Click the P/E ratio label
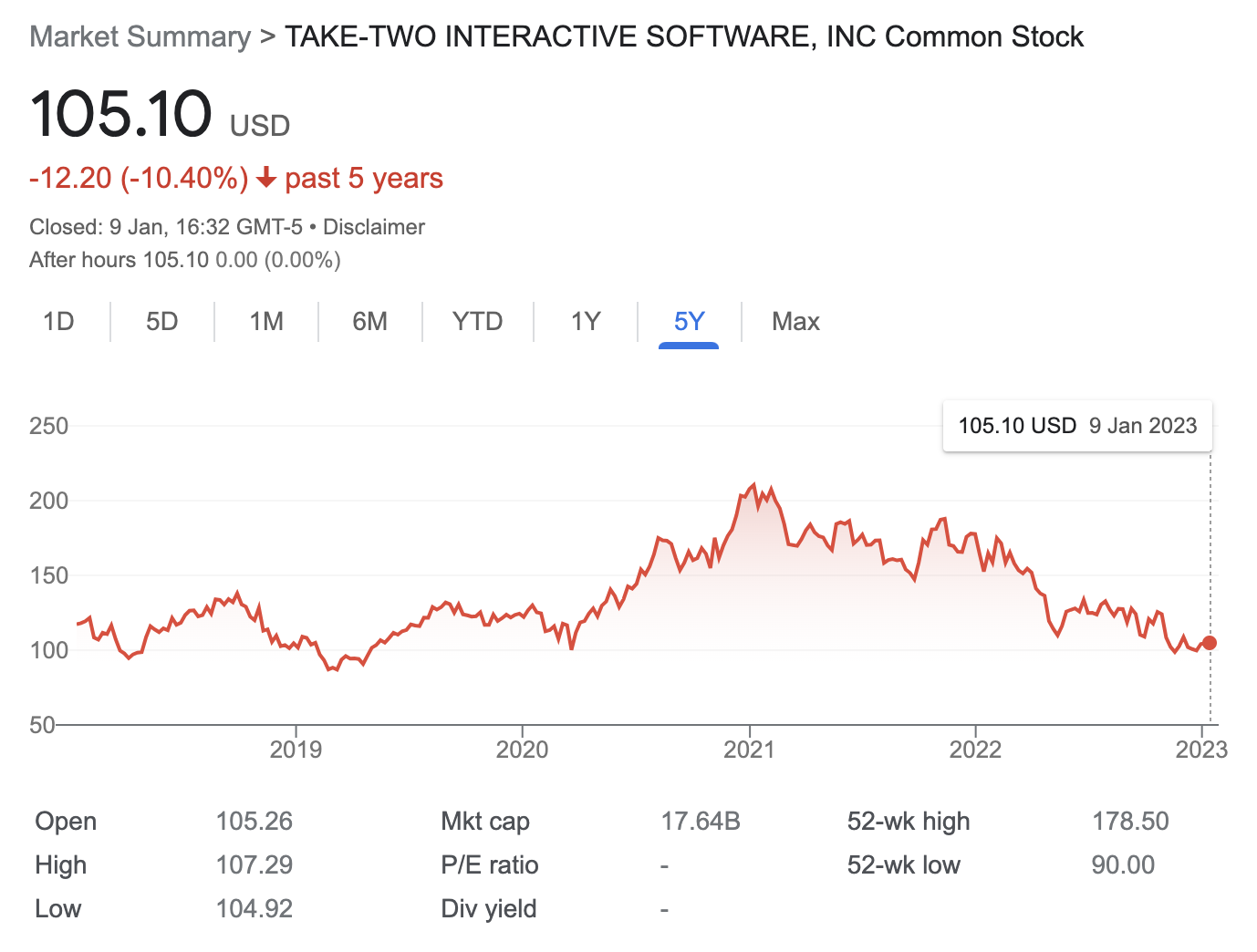This screenshot has height=952, width=1257. point(489,865)
